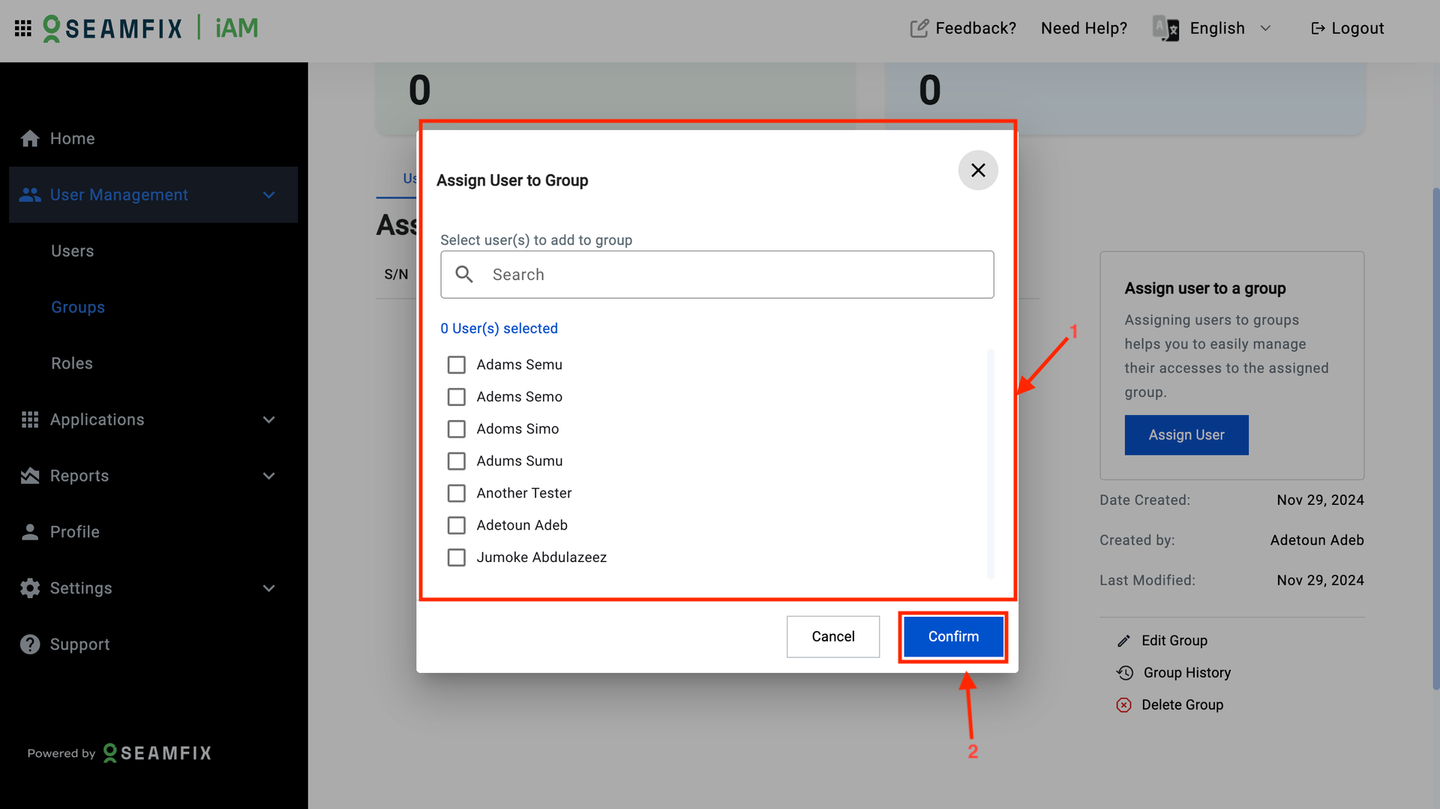
Task: Click the Group History link text
Action: [1187, 673]
